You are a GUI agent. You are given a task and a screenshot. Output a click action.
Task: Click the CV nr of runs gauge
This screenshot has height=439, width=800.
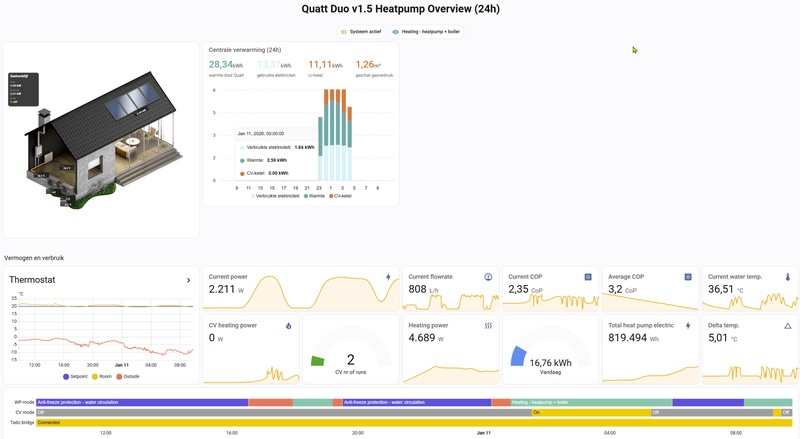pyautogui.click(x=351, y=350)
